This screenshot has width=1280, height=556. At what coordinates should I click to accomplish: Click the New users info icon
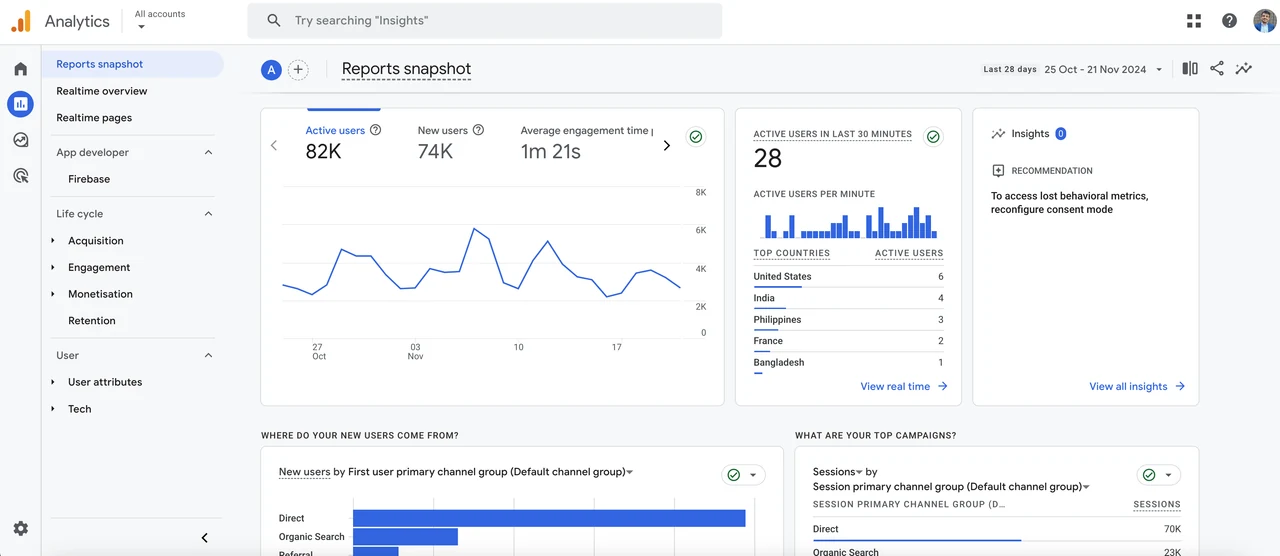[x=478, y=130]
